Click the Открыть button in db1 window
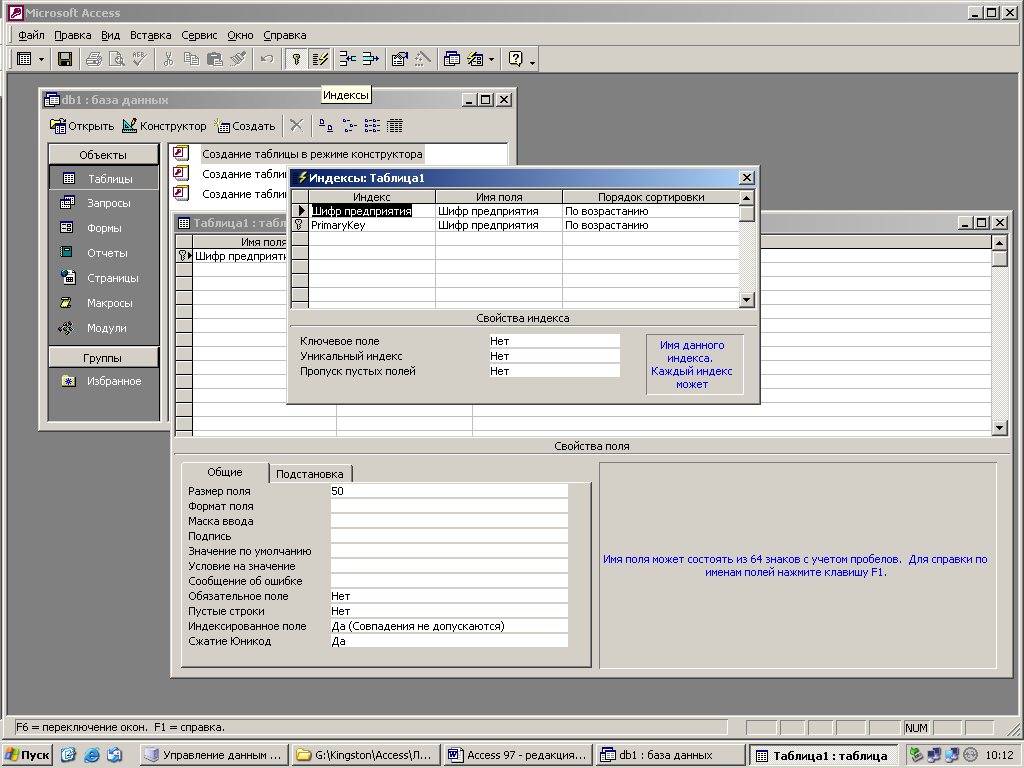 point(82,126)
